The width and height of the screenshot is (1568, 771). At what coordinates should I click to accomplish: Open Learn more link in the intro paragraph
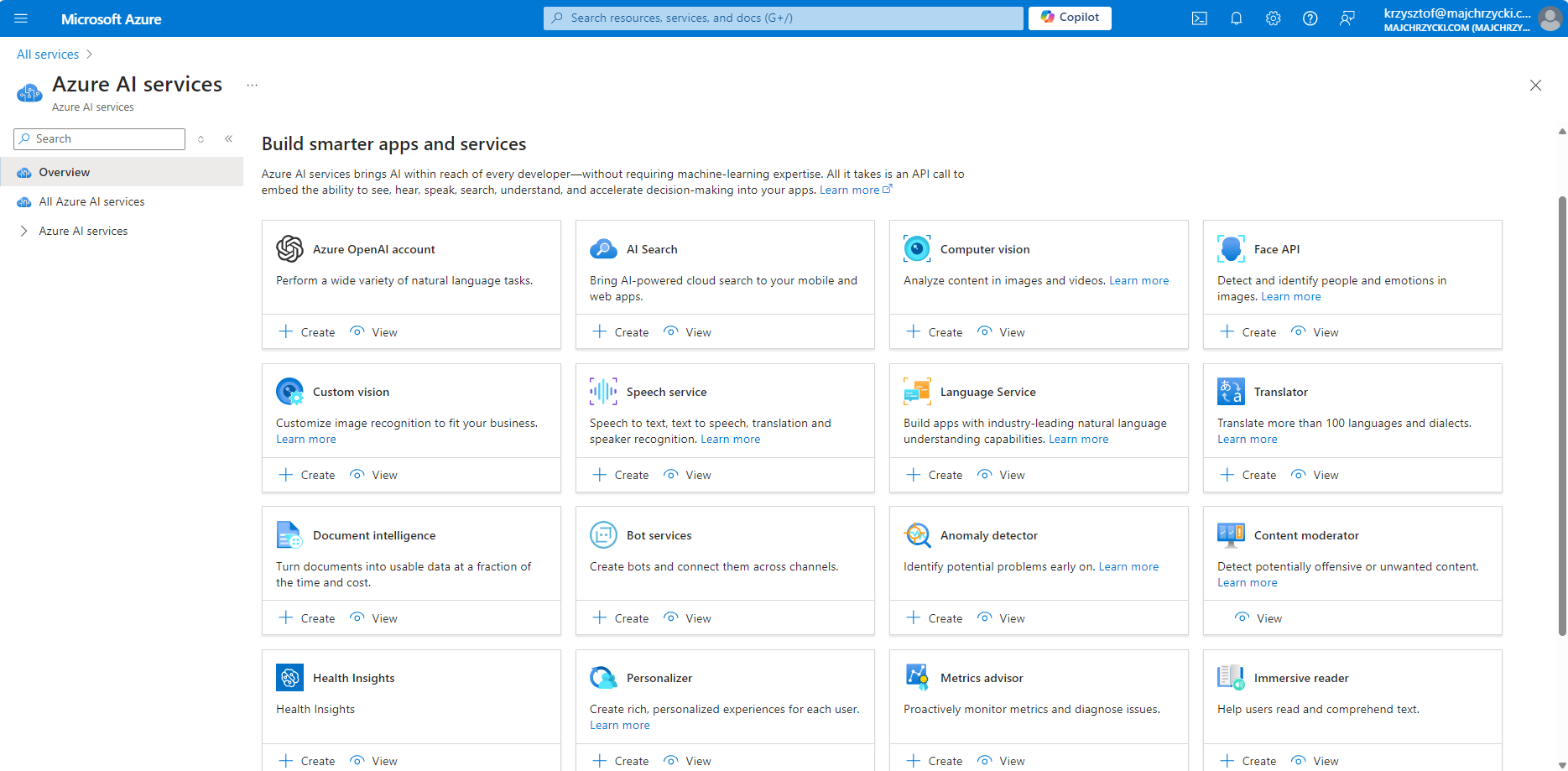(x=855, y=190)
